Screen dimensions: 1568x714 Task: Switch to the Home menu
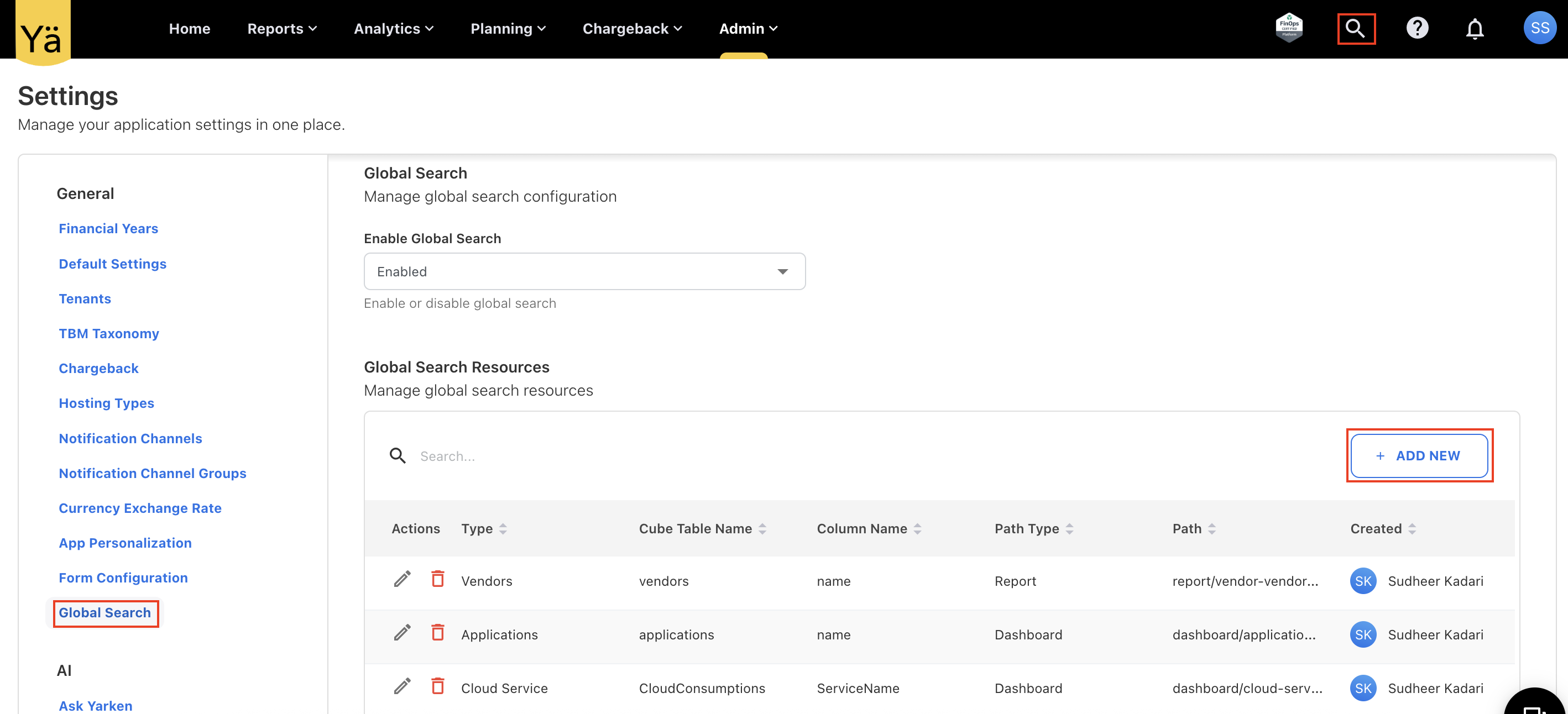(189, 28)
